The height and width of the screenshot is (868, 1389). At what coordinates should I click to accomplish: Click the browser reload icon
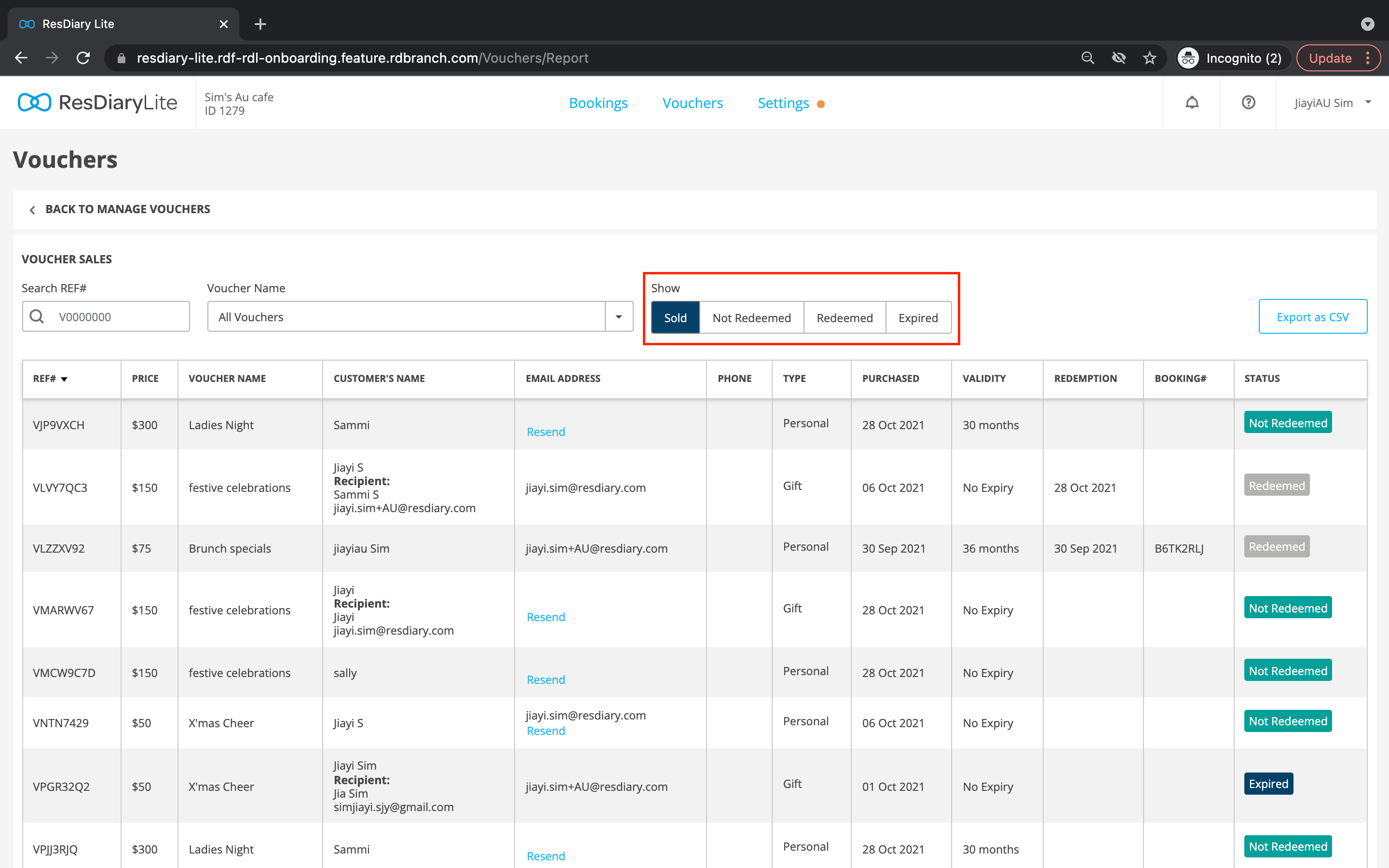tap(84, 58)
